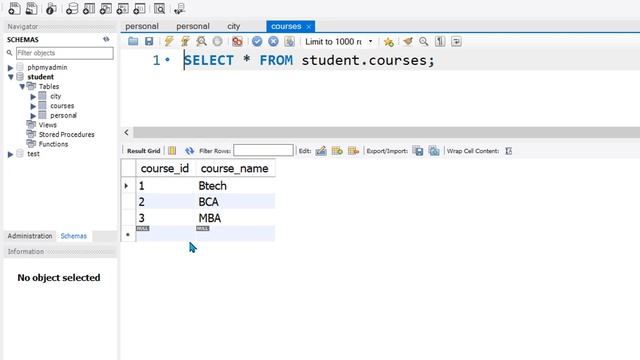Screen dimensions: 640x360
Task: Toggle Wrap Cell Content icon
Action: coord(509,151)
